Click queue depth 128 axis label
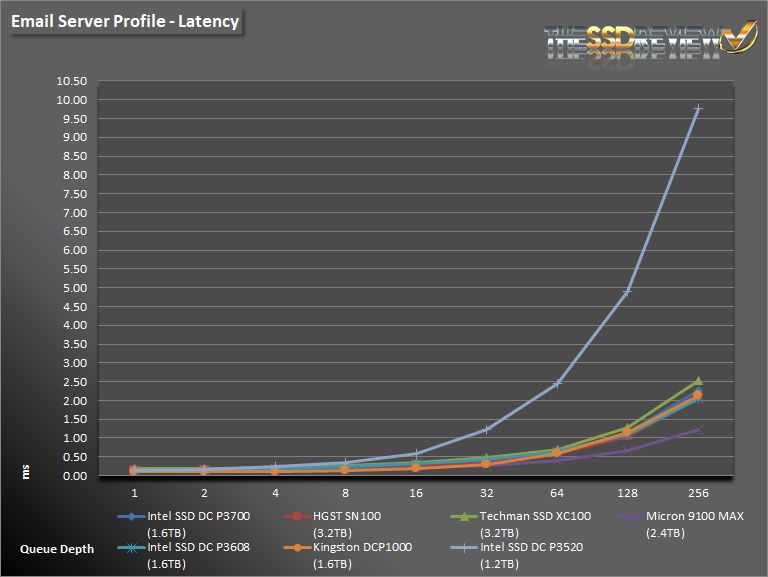 click(x=627, y=493)
